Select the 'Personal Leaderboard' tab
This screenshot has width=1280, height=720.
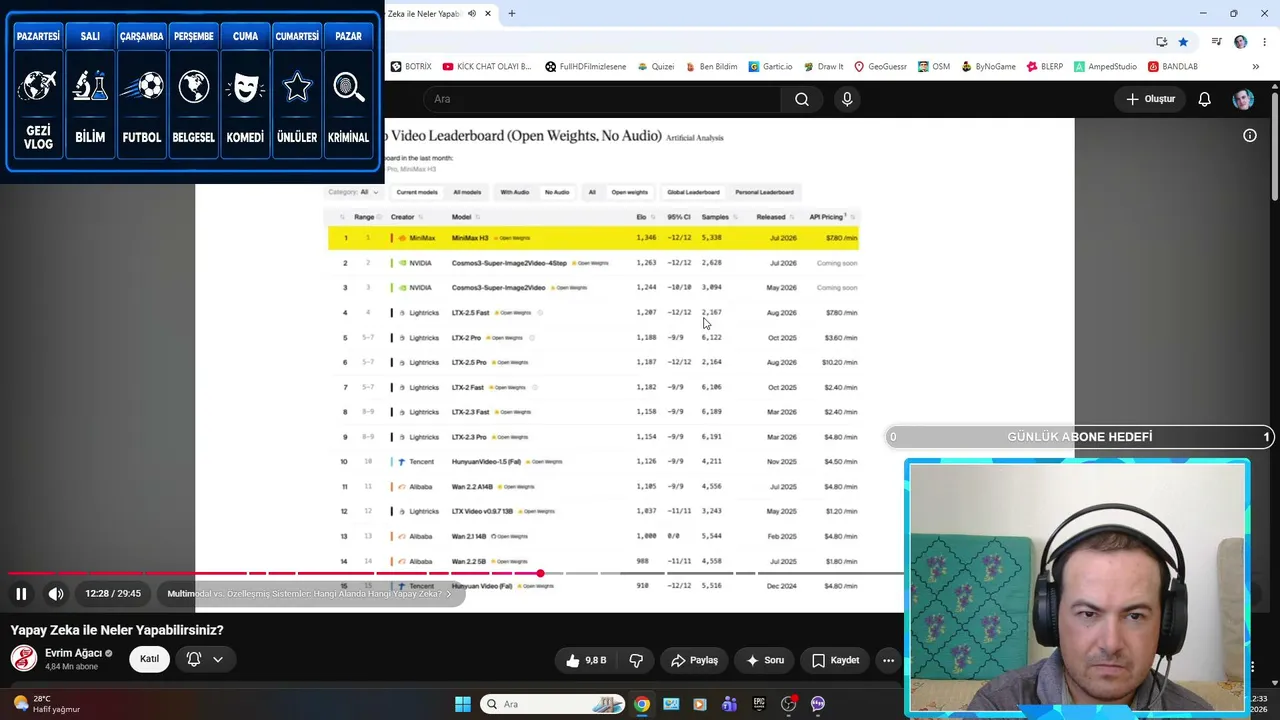pyautogui.click(x=764, y=192)
